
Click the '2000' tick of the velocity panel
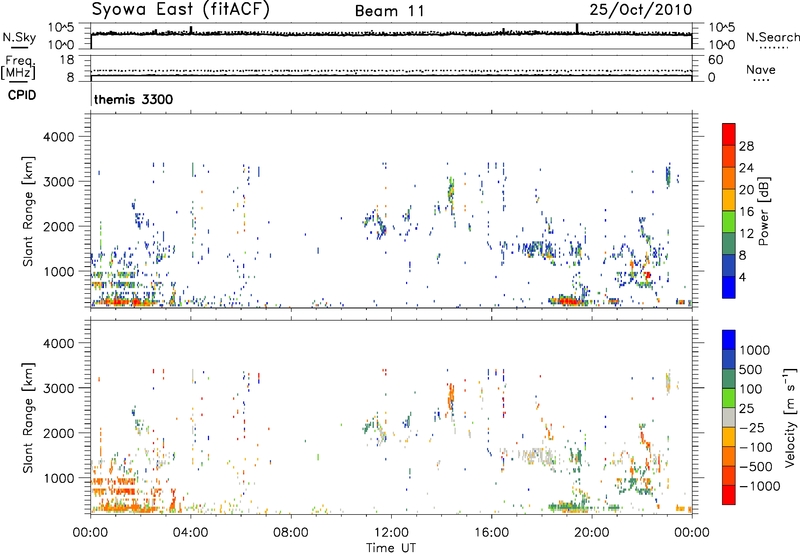coord(59,433)
